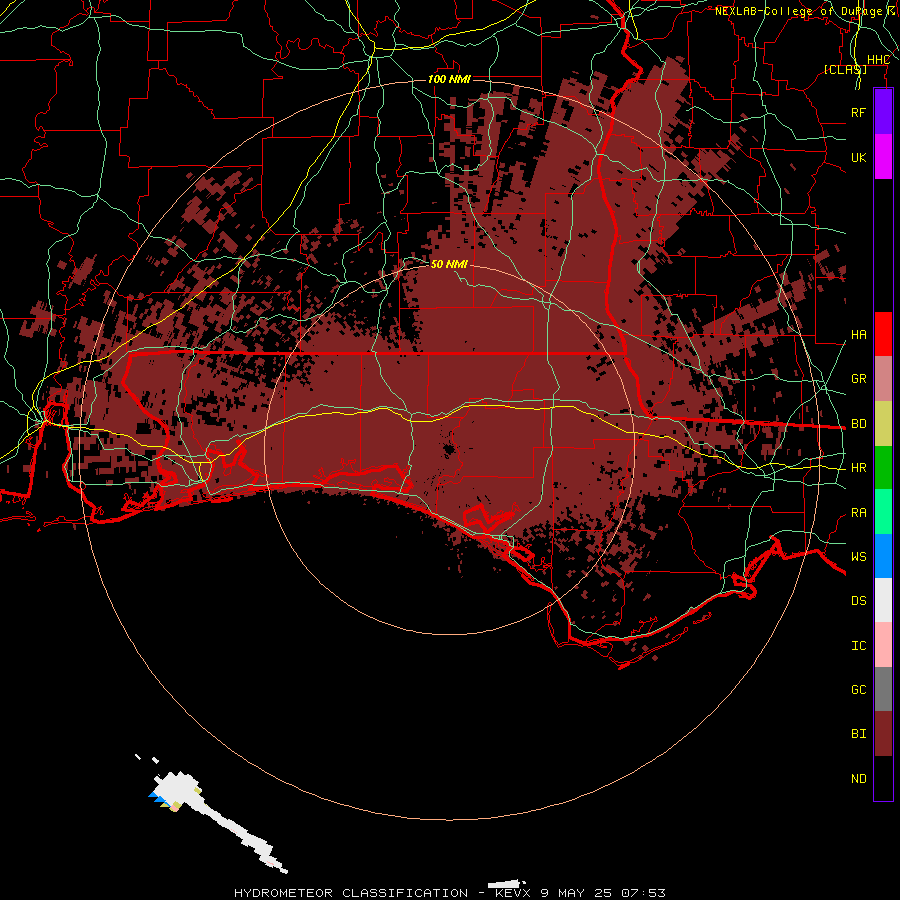
Task: Click the ND legend label
Action: tap(859, 779)
